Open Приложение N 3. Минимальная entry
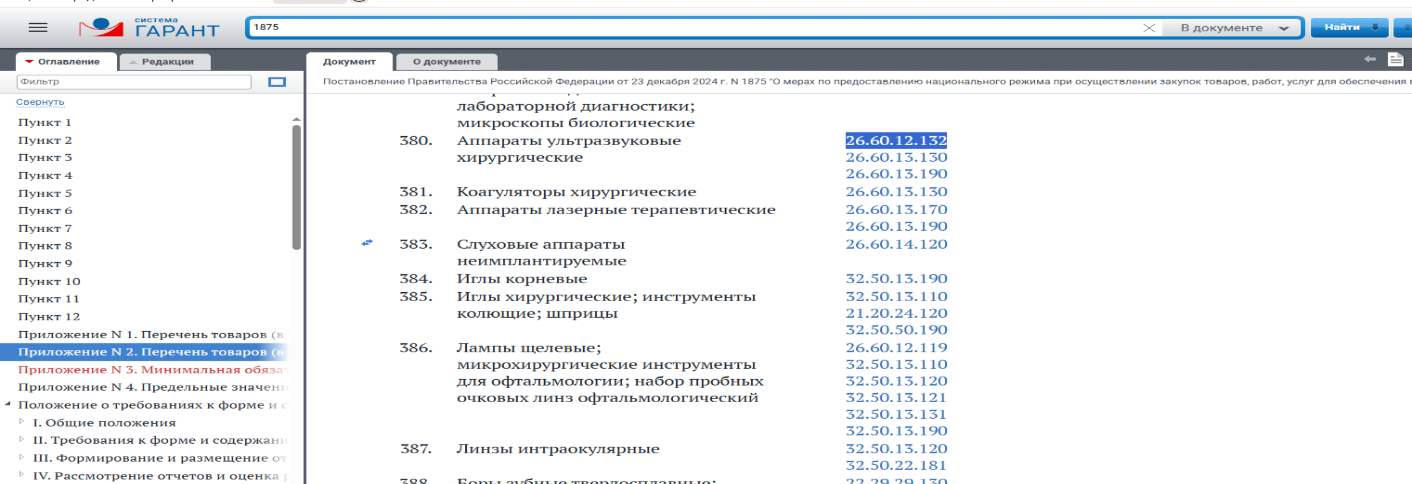The height and width of the screenshot is (484, 1412). click(x=153, y=369)
